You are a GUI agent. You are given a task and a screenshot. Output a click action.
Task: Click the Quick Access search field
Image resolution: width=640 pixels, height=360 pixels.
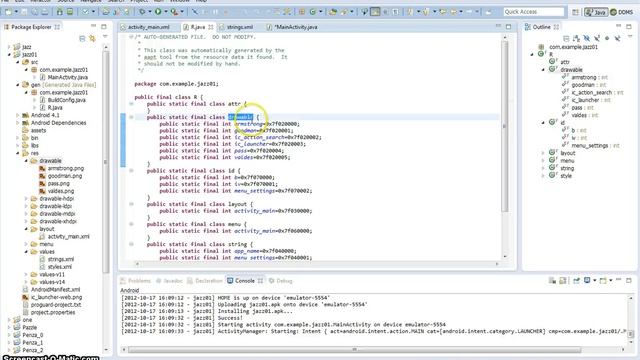pyautogui.click(x=534, y=12)
